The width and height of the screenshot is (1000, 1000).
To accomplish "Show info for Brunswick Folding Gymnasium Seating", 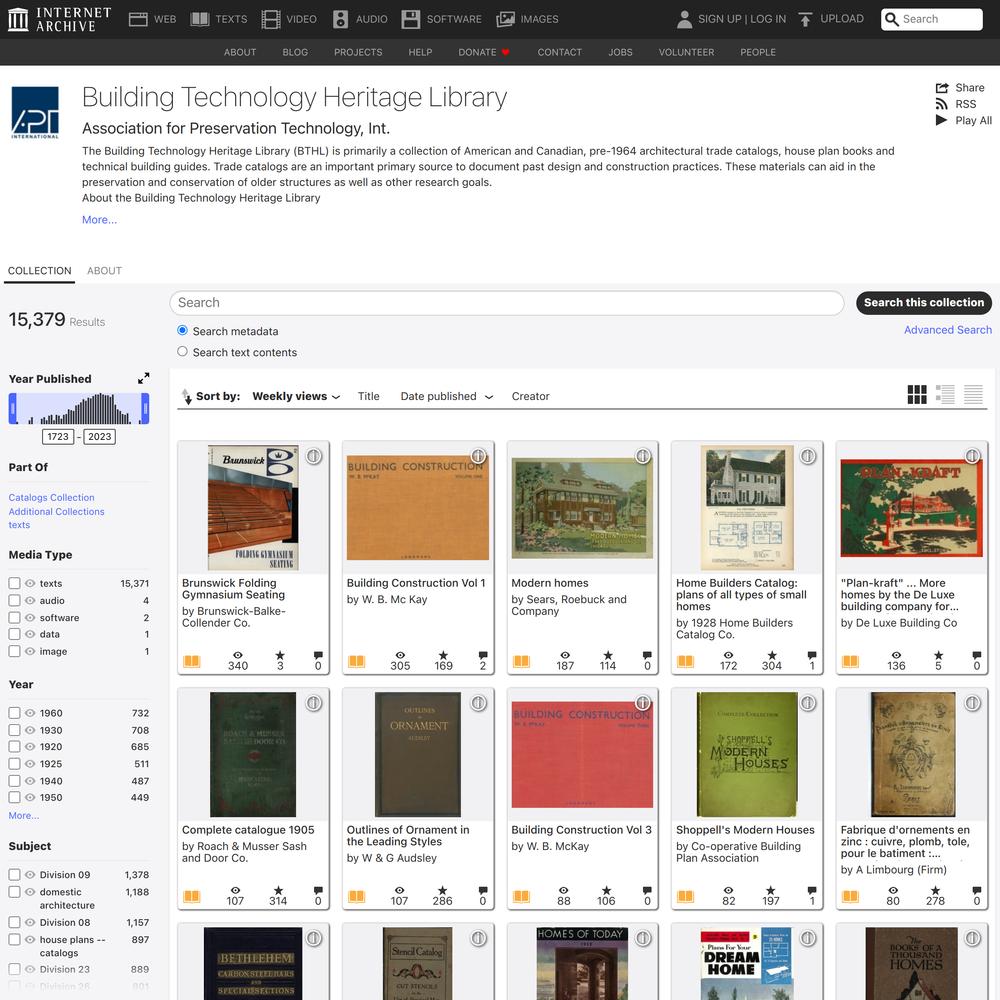I will pos(314,456).
